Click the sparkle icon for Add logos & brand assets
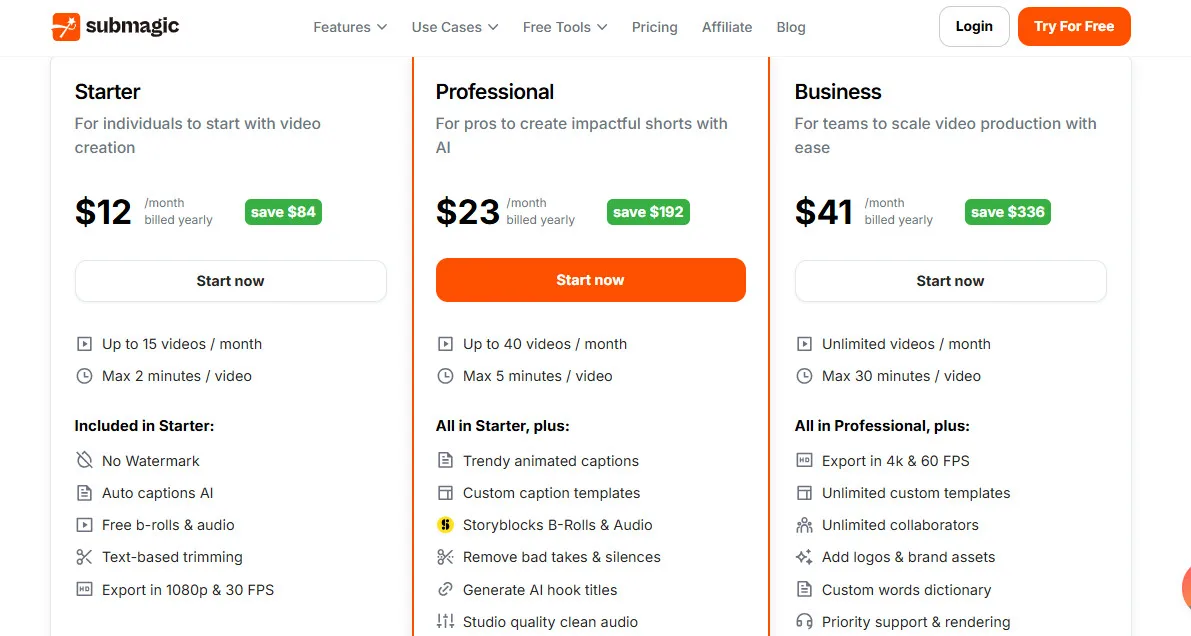The height and width of the screenshot is (636, 1191). pyautogui.click(x=804, y=557)
